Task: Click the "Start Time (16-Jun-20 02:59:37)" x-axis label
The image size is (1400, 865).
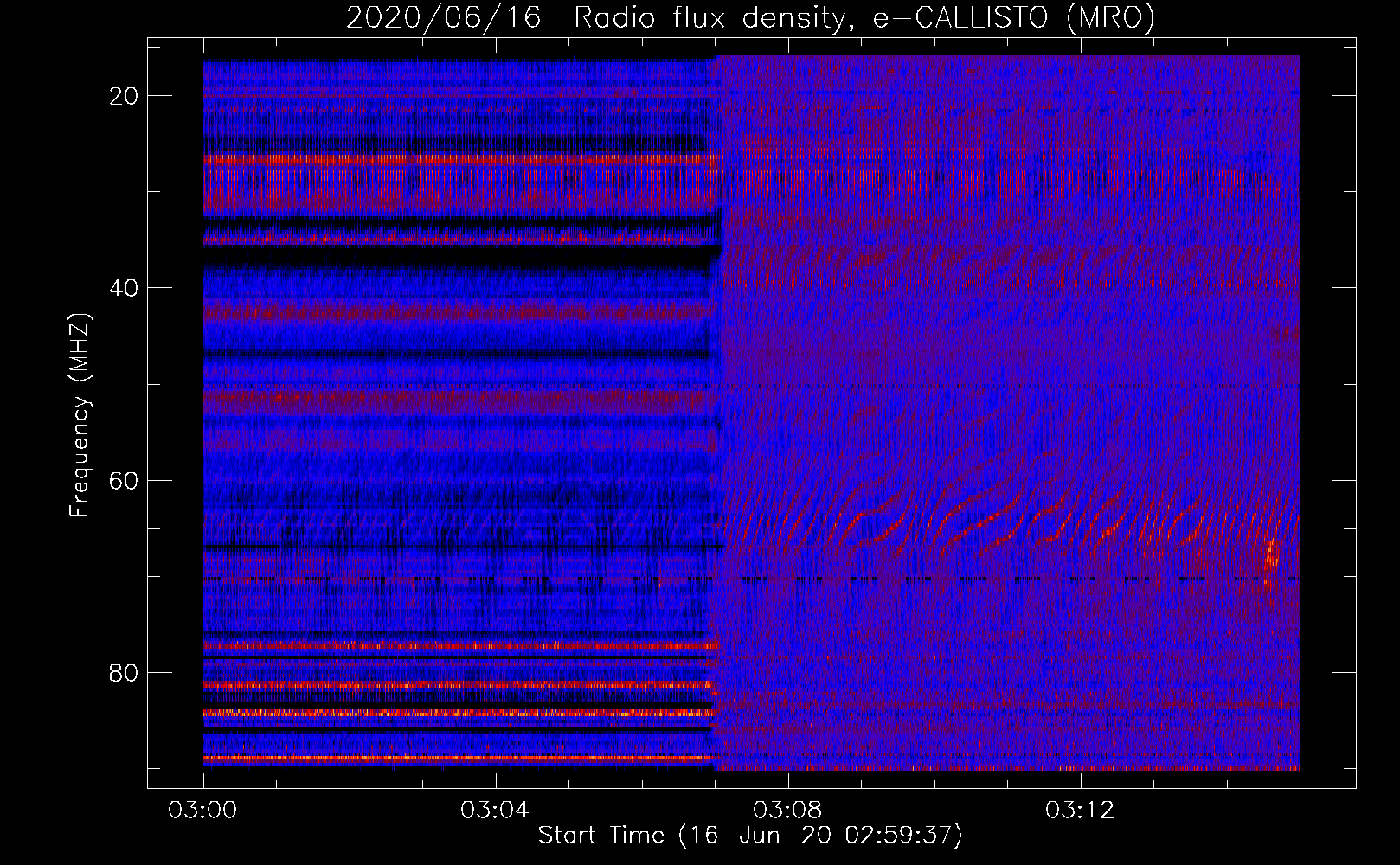Action: (750, 836)
